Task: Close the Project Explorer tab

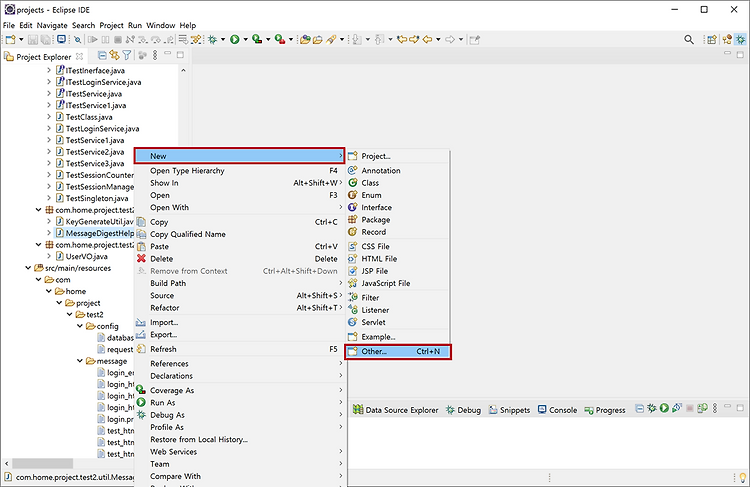Action: click(79, 56)
